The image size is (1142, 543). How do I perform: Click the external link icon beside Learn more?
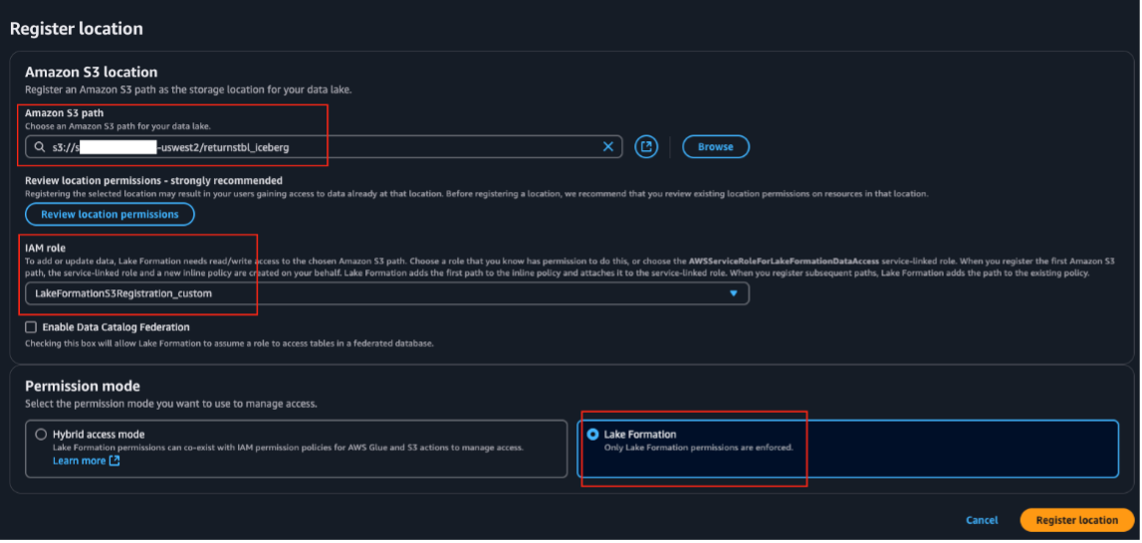[114, 461]
